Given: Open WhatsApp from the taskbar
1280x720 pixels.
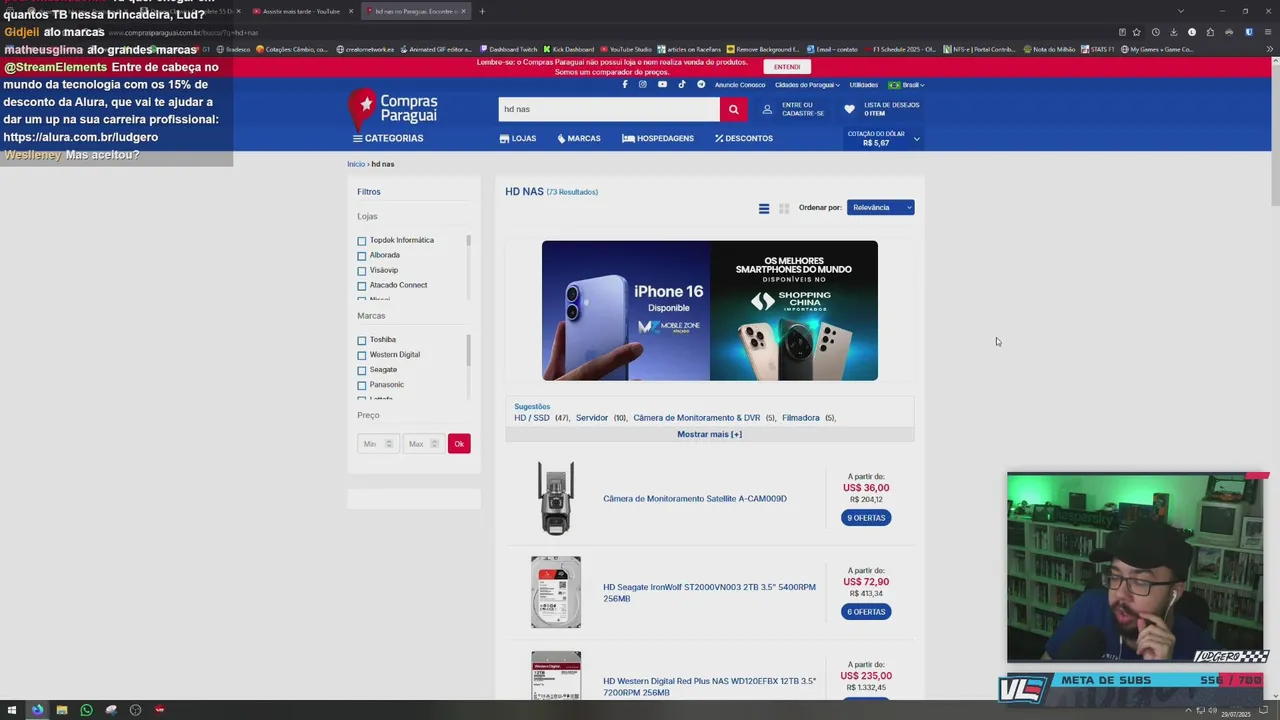Looking at the screenshot, I should coord(86,710).
